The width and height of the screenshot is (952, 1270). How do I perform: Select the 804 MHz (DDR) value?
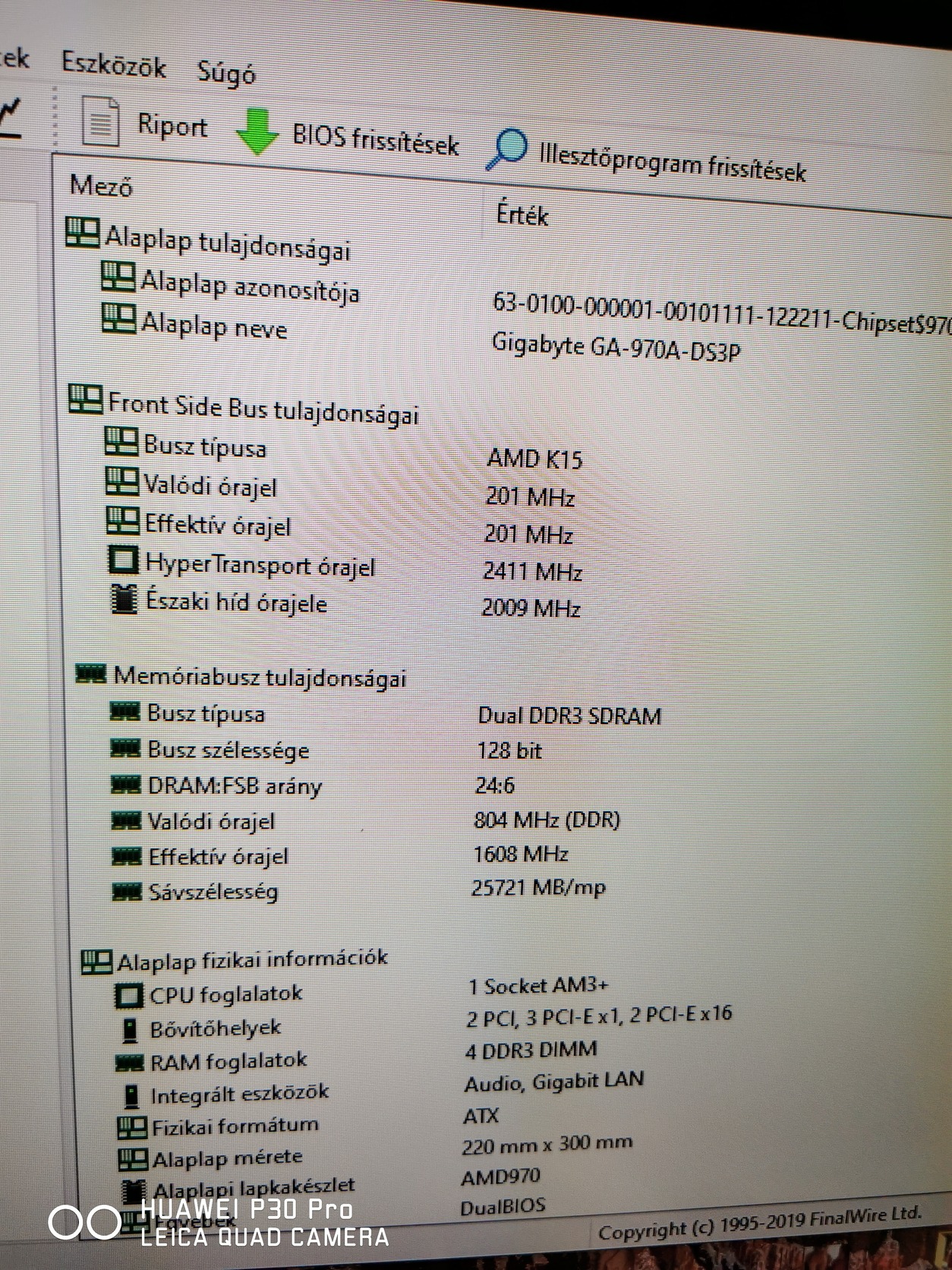[x=547, y=820]
